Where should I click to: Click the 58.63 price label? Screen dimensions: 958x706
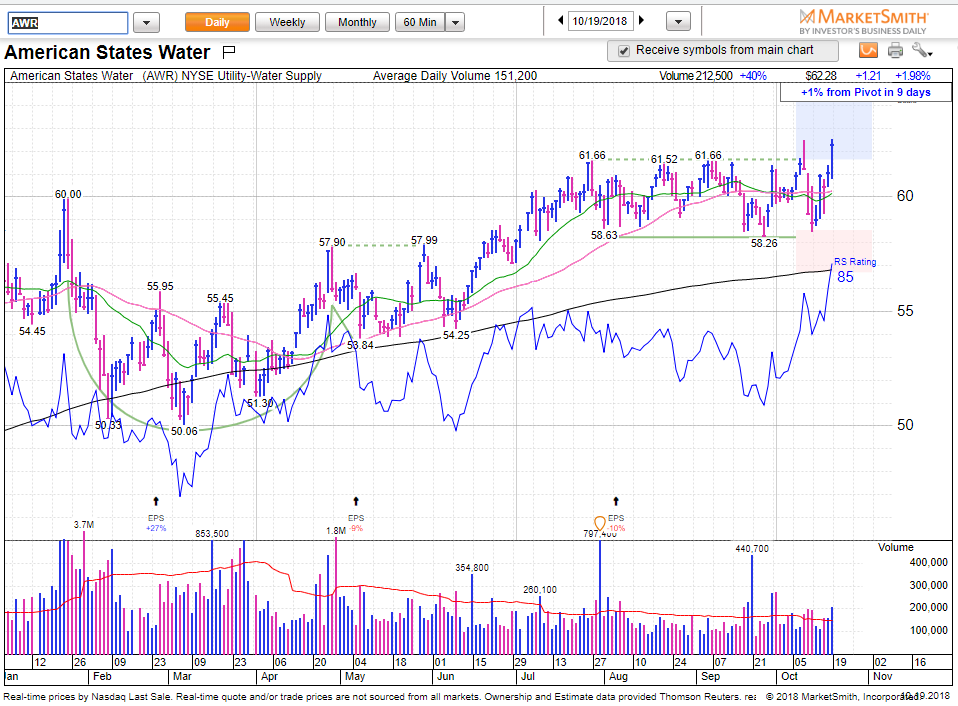[x=604, y=235]
